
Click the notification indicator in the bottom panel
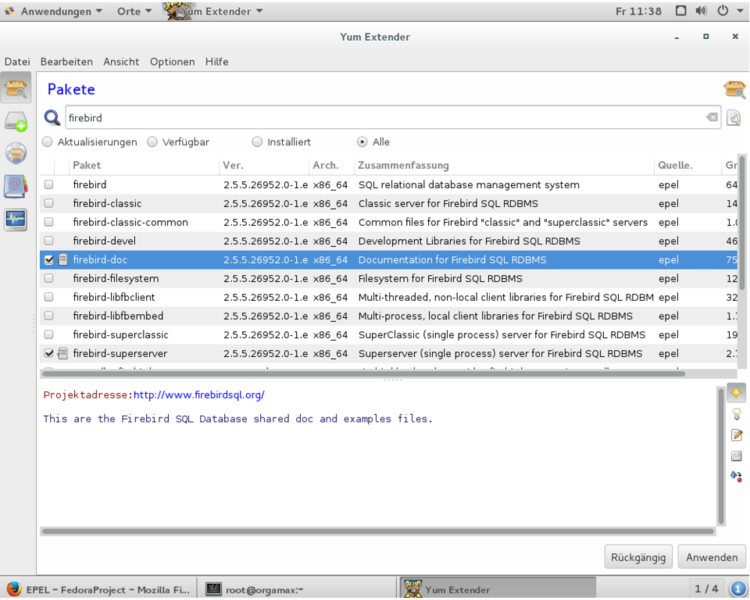739,589
